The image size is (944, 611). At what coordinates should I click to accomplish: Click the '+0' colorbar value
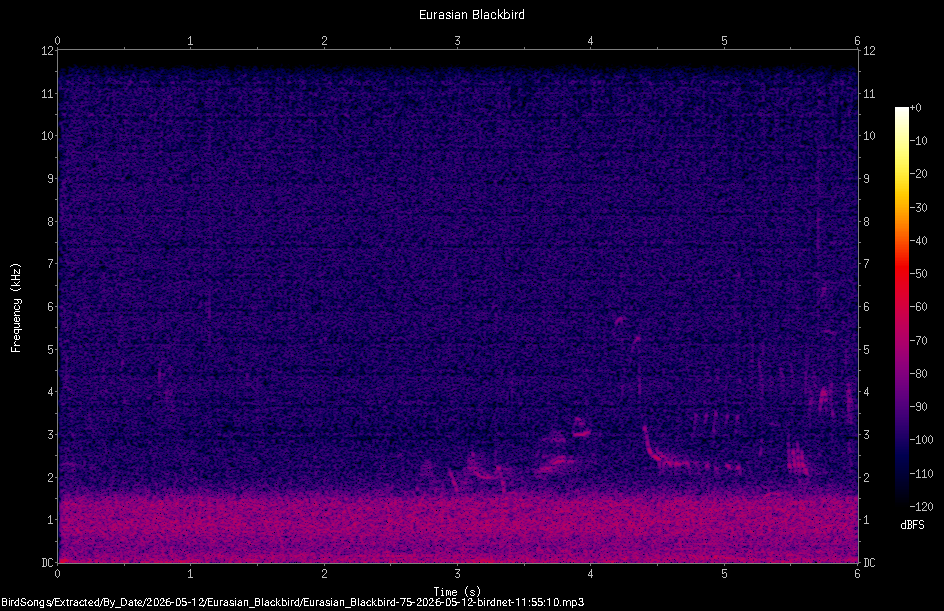[x=915, y=108]
